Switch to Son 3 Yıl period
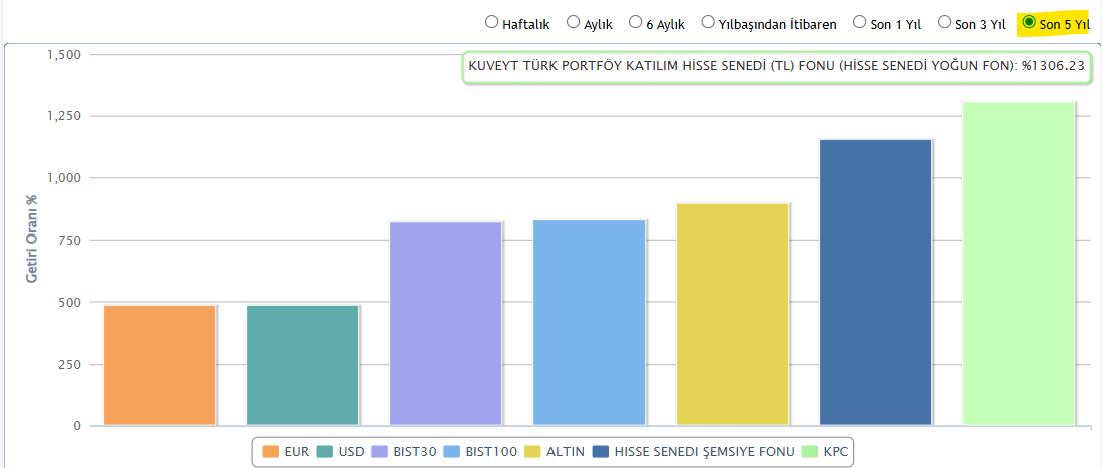The image size is (1102, 468). (944, 22)
